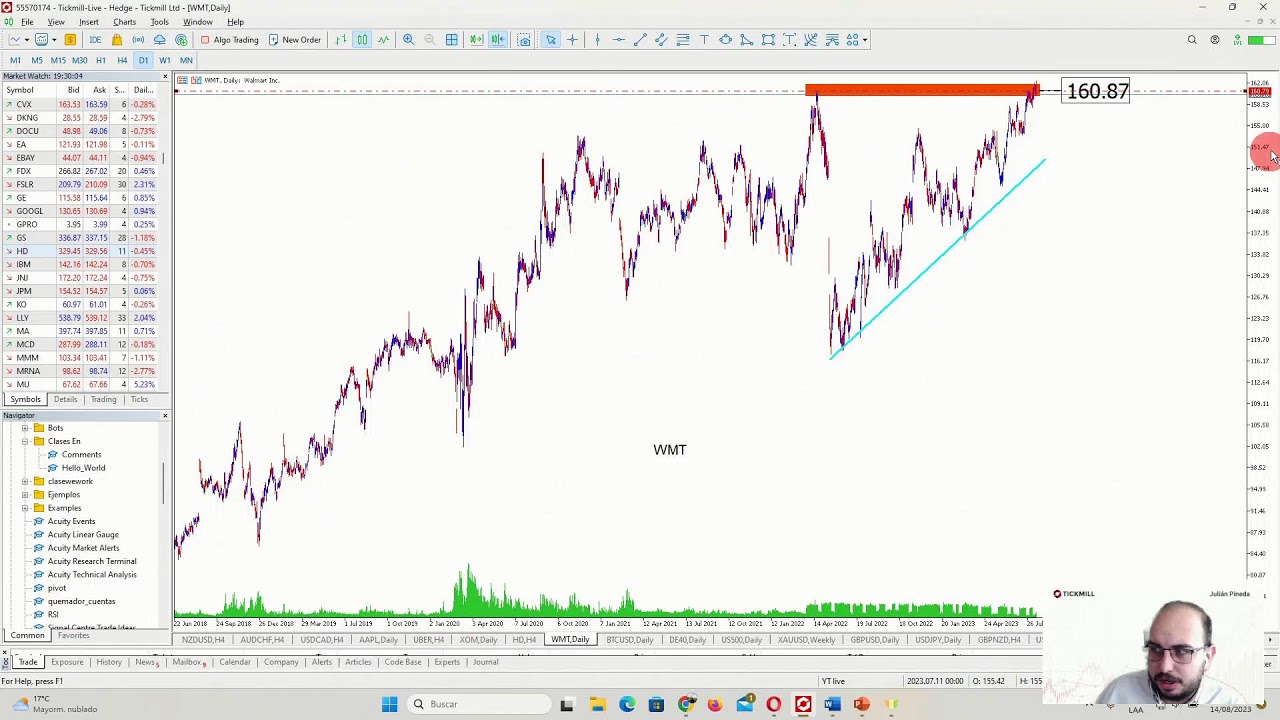
Task: Select the H4 timeframe
Action: [122, 60]
